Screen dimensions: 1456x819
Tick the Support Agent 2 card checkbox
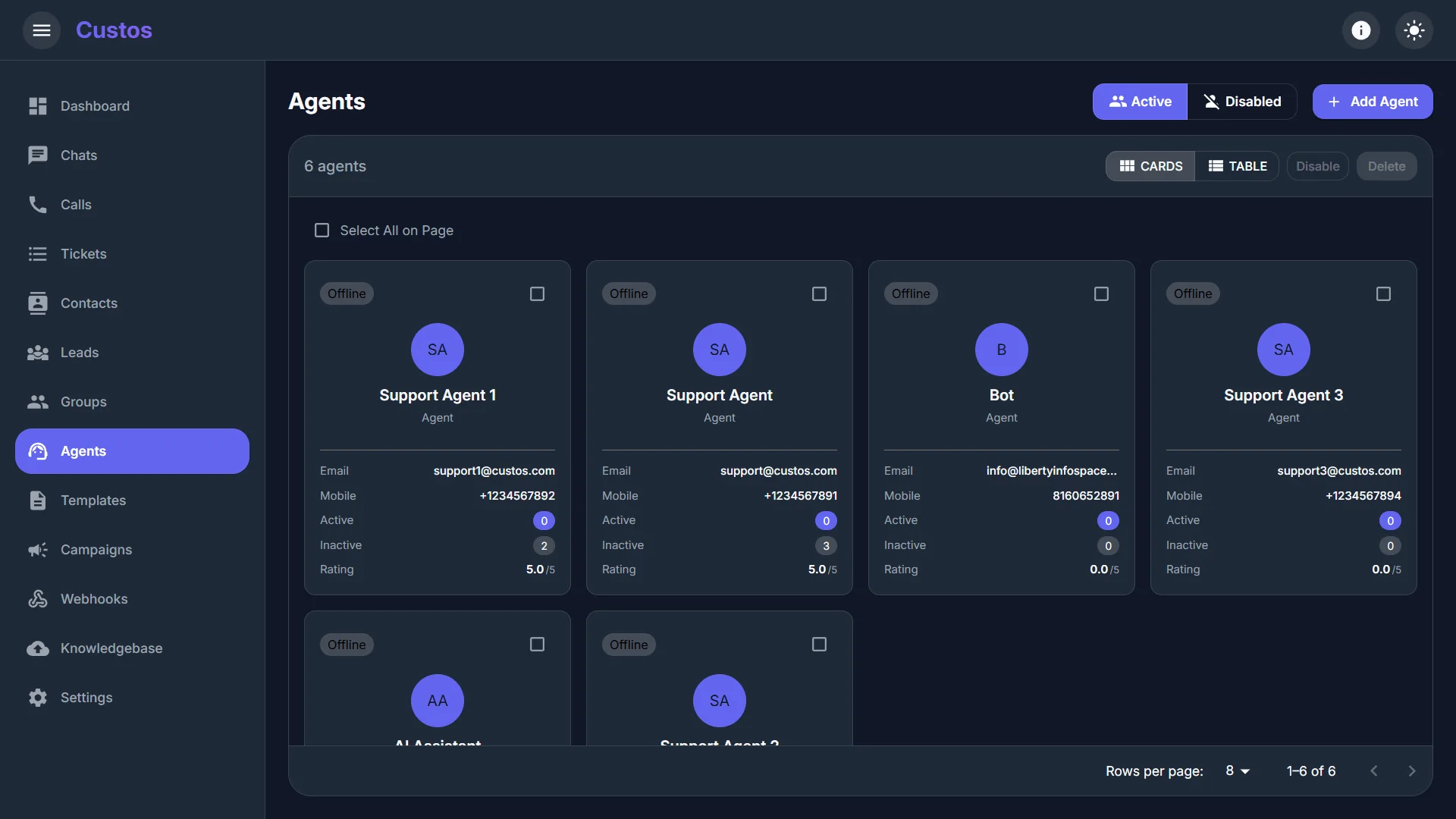(x=819, y=645)
